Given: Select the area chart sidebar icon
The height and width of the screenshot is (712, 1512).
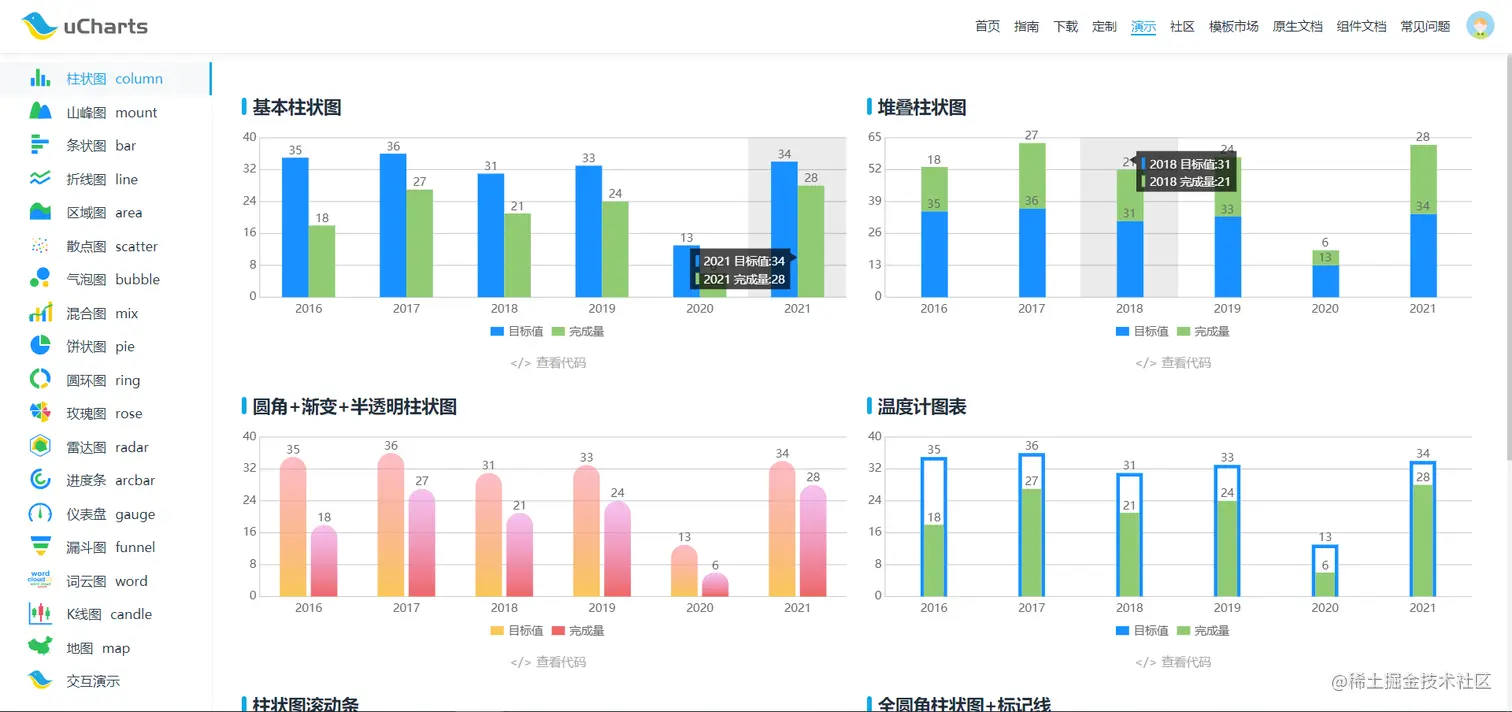Looking at the screenshot, I should tap(40, 212).
